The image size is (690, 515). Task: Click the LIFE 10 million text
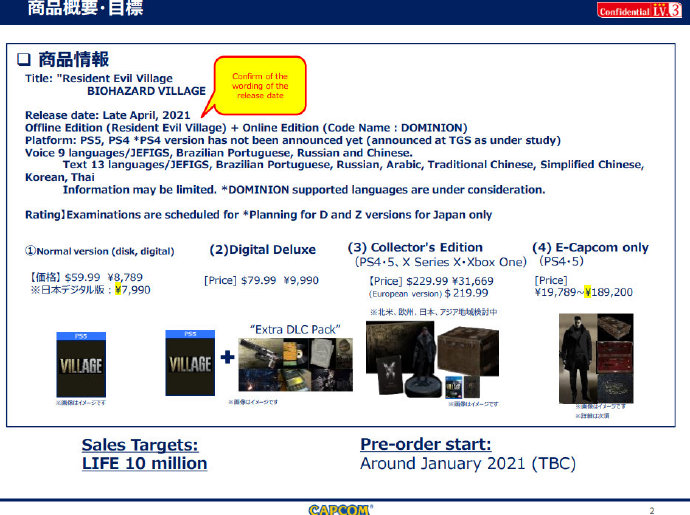point(144,463)
